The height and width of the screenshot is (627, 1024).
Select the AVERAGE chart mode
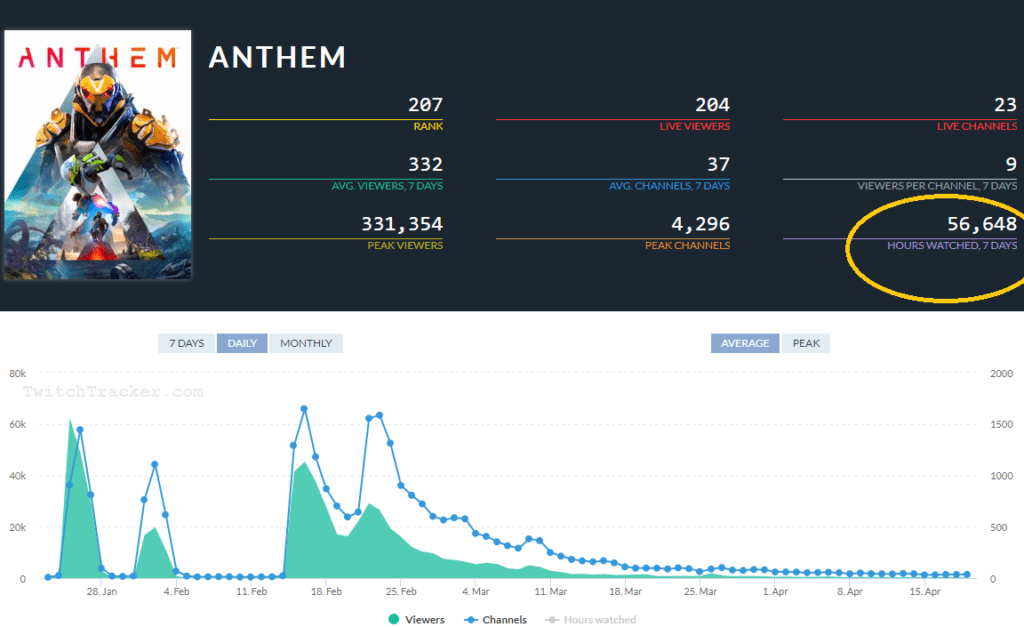click(x=744, y=343)
